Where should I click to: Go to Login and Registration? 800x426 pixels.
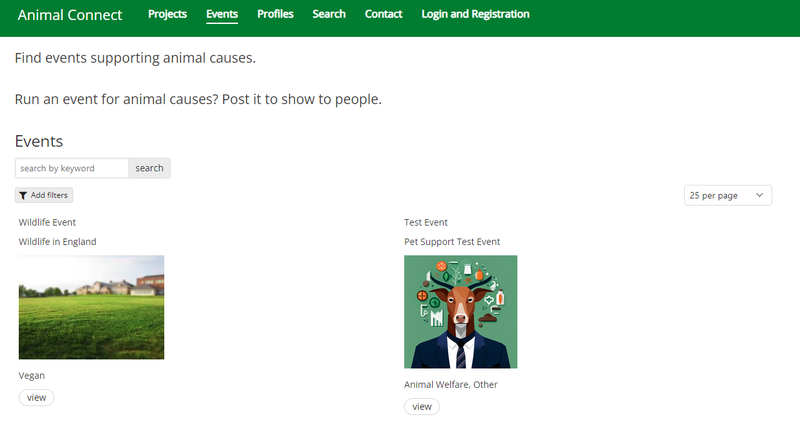tap(475, 14)
